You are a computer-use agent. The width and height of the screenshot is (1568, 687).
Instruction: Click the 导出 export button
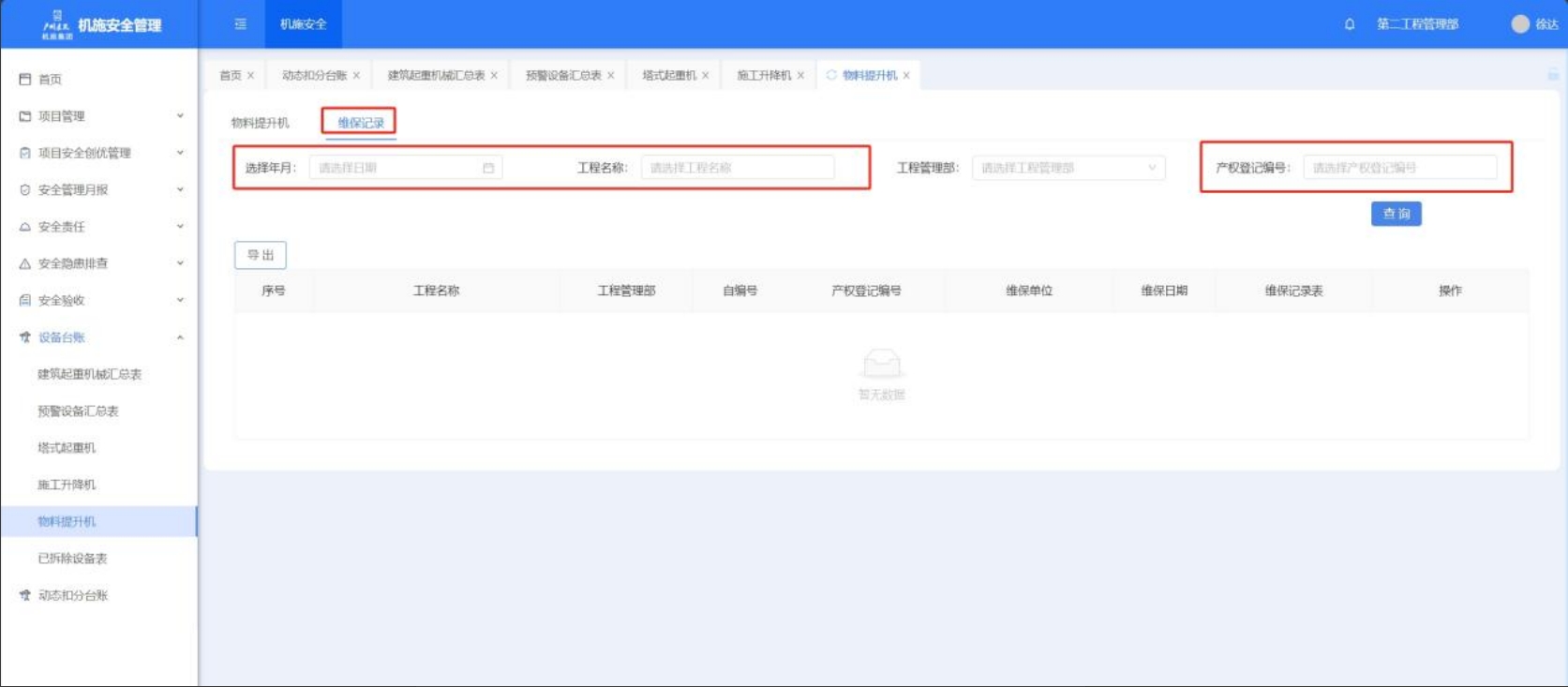point(261,255)
